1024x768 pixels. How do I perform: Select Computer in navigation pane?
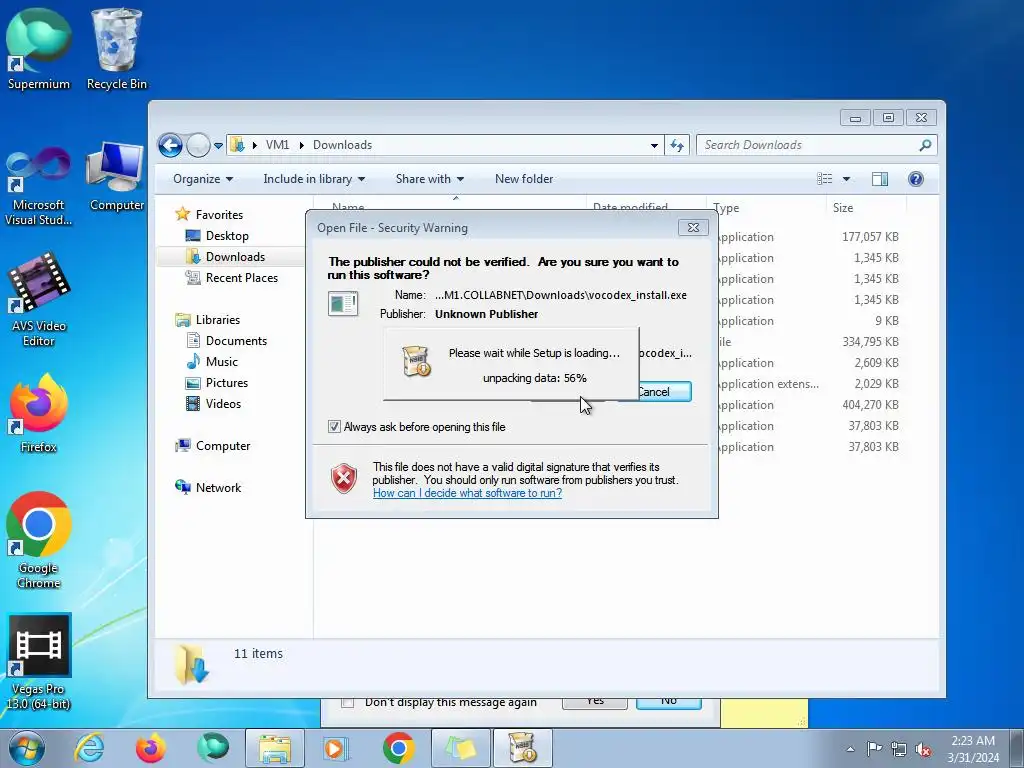[x=223, y=445]
